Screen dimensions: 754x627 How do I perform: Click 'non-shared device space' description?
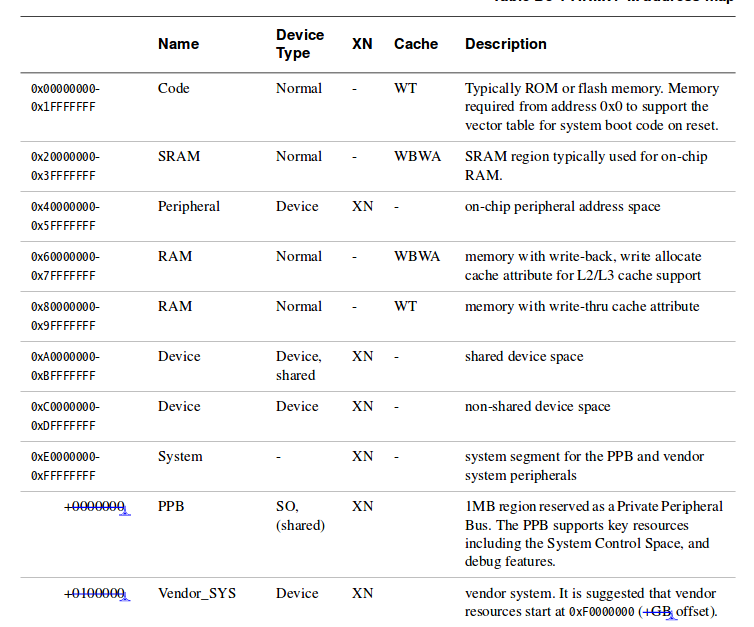(537, 407)
